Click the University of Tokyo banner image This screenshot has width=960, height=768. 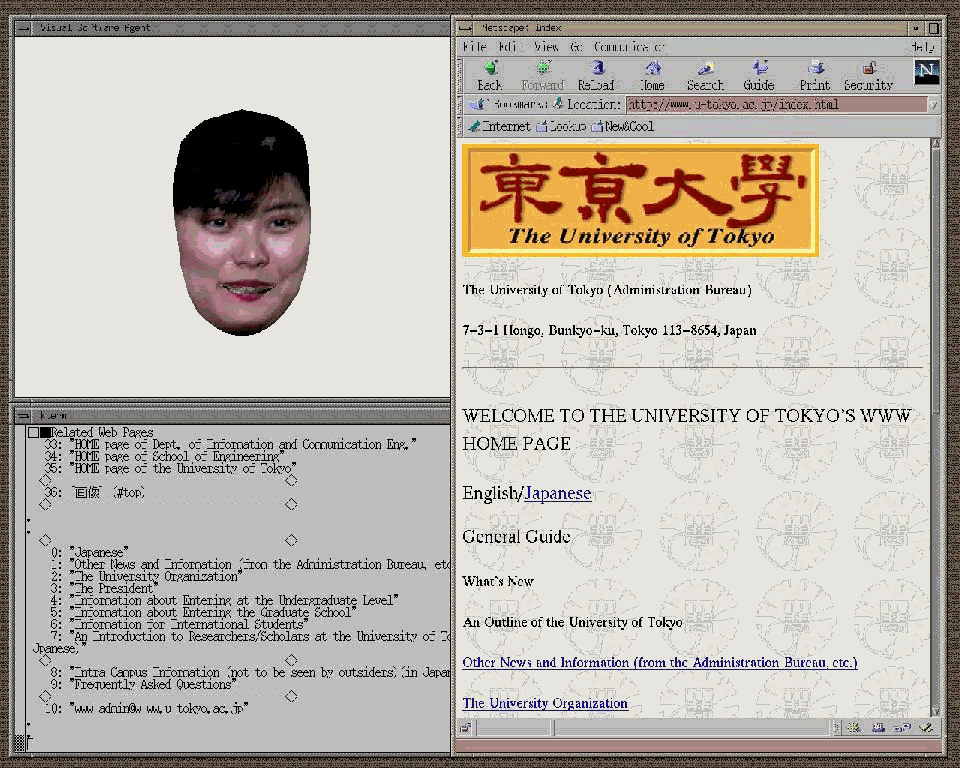pos(640,200)
